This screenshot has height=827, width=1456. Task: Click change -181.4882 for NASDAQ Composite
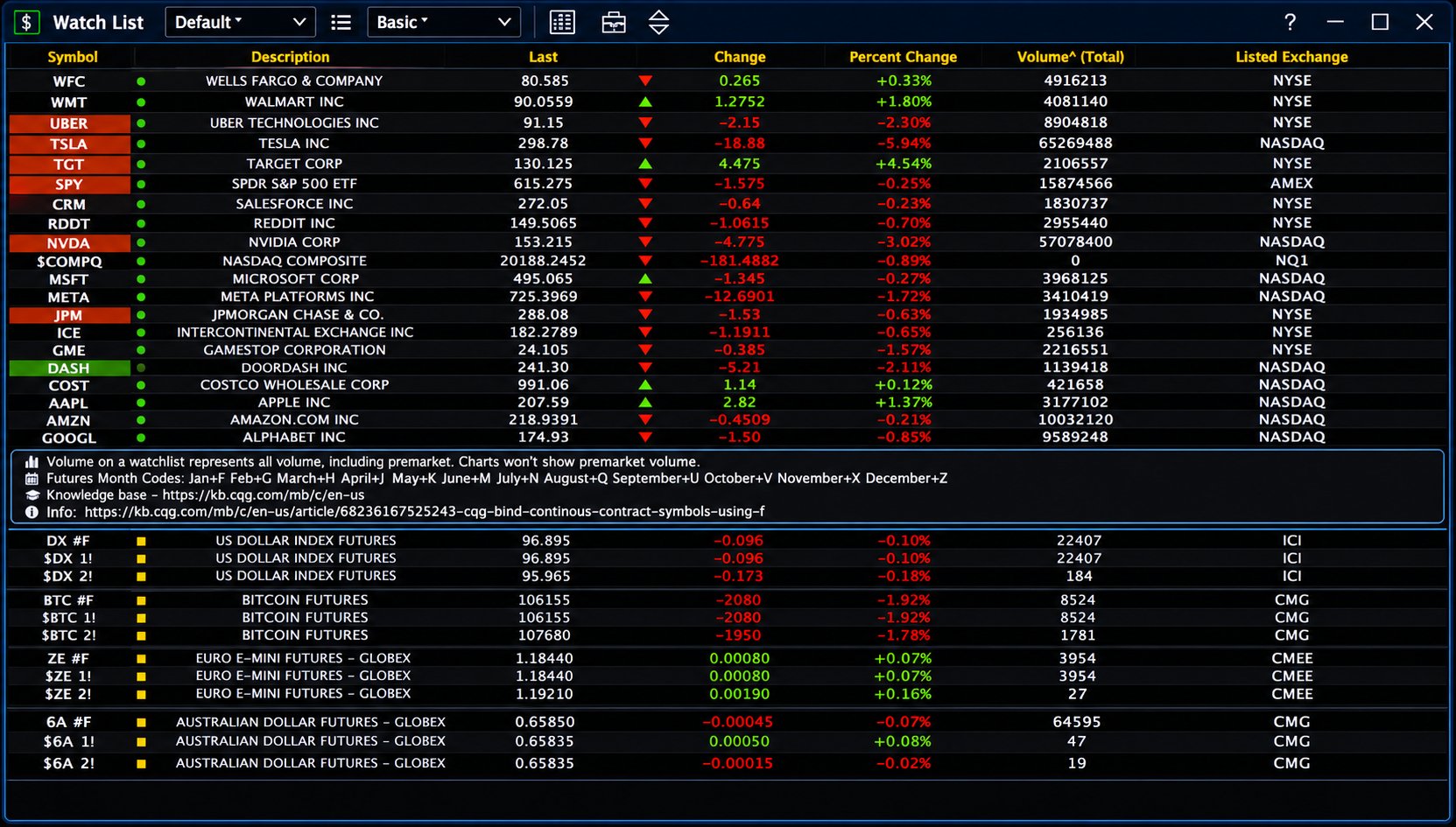pos(739,261)
